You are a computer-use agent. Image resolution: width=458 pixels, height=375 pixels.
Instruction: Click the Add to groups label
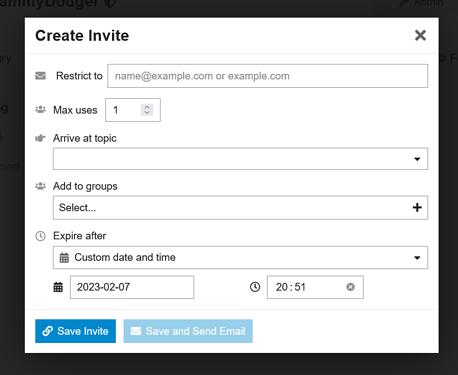pyautogui.click(x=85, y=186)
